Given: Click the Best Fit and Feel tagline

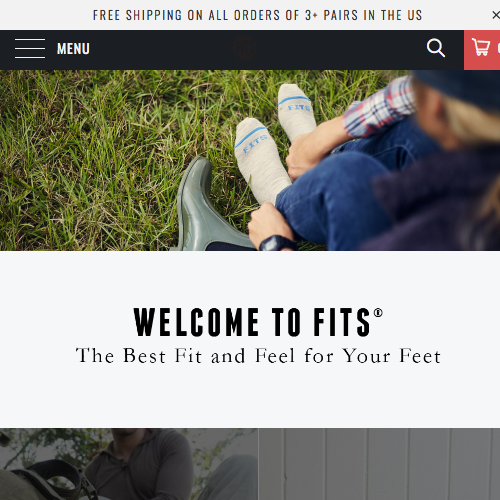Looking at the screenshot, I should [258, 356].
